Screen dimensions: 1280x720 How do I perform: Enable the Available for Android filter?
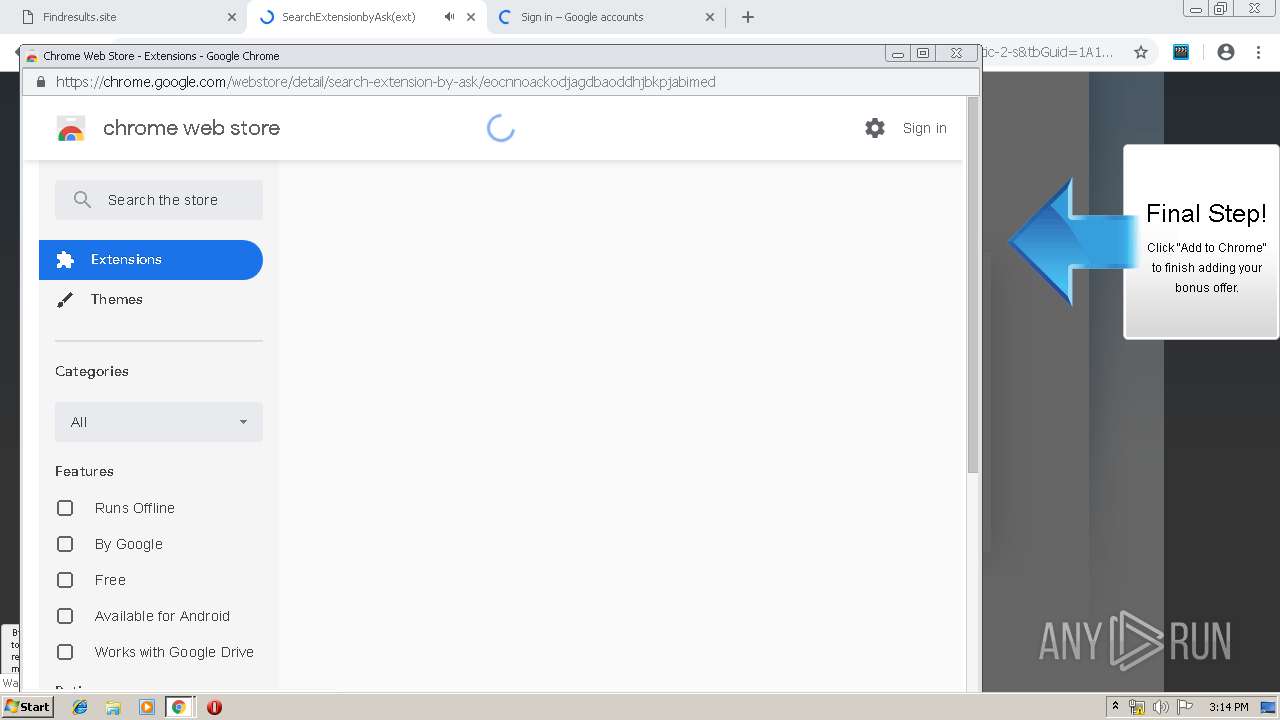[65, 616]
